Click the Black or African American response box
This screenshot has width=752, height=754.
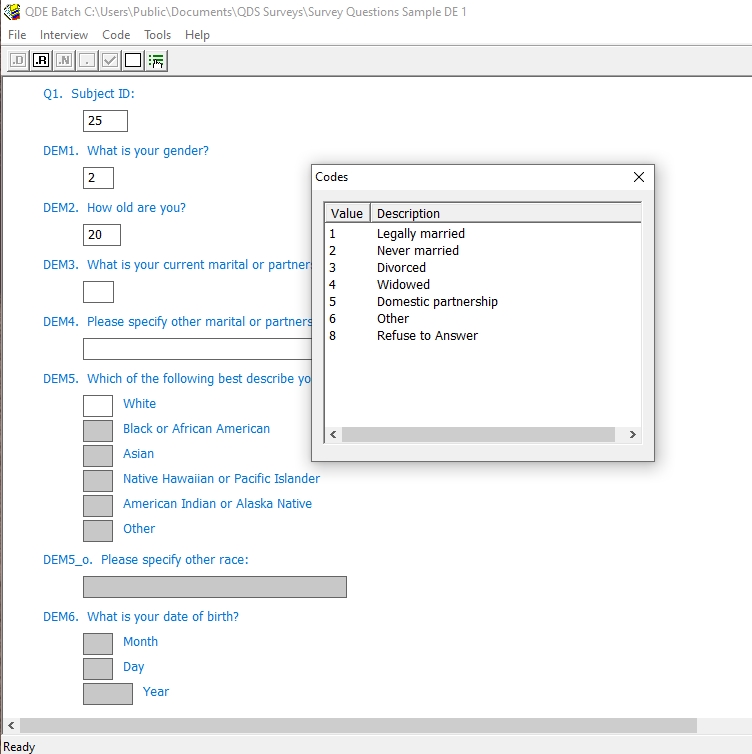pyautogui.click(x=98, y=431)
